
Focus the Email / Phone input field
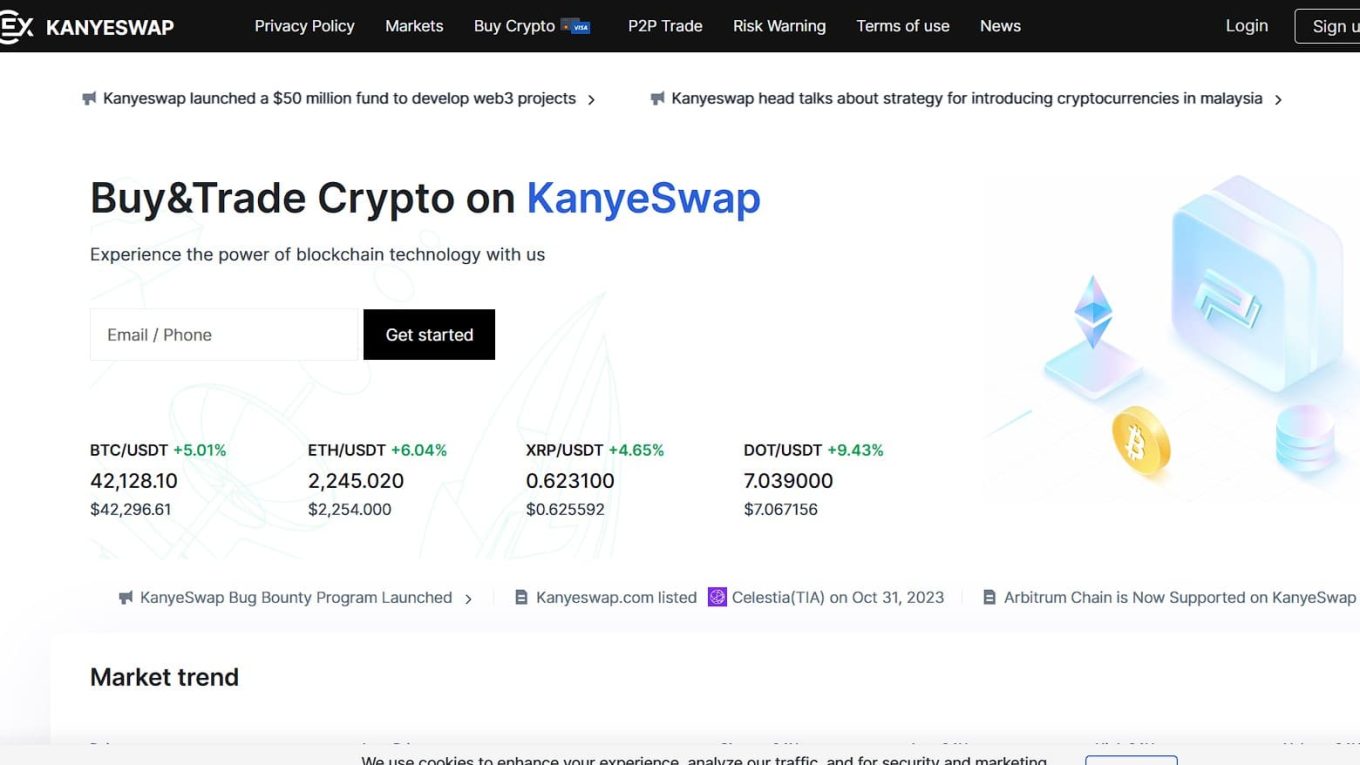(x=223, y=334)
